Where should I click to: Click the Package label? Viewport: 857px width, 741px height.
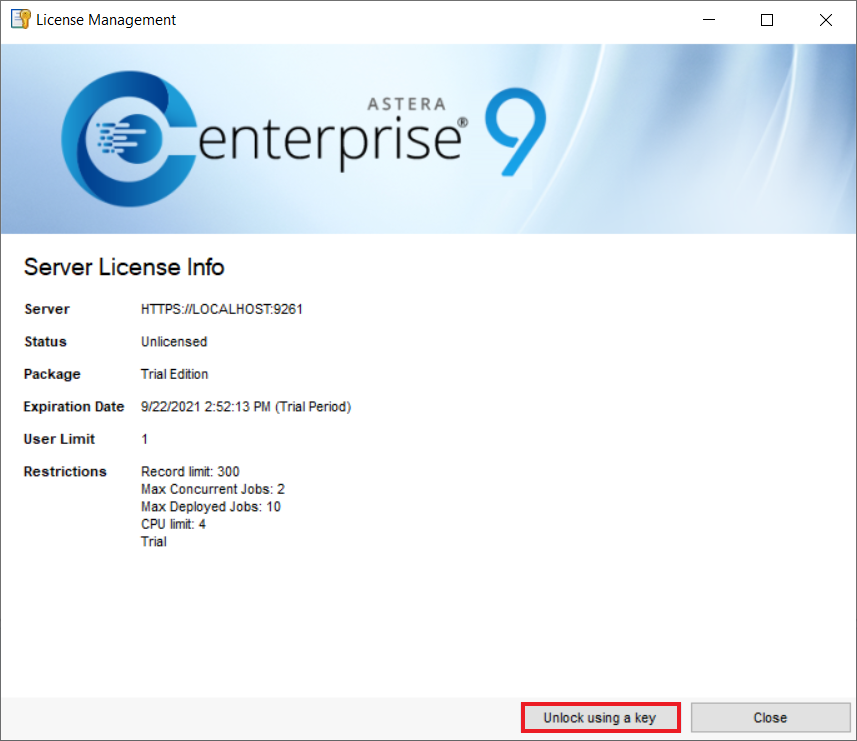[x=52, y=374]
